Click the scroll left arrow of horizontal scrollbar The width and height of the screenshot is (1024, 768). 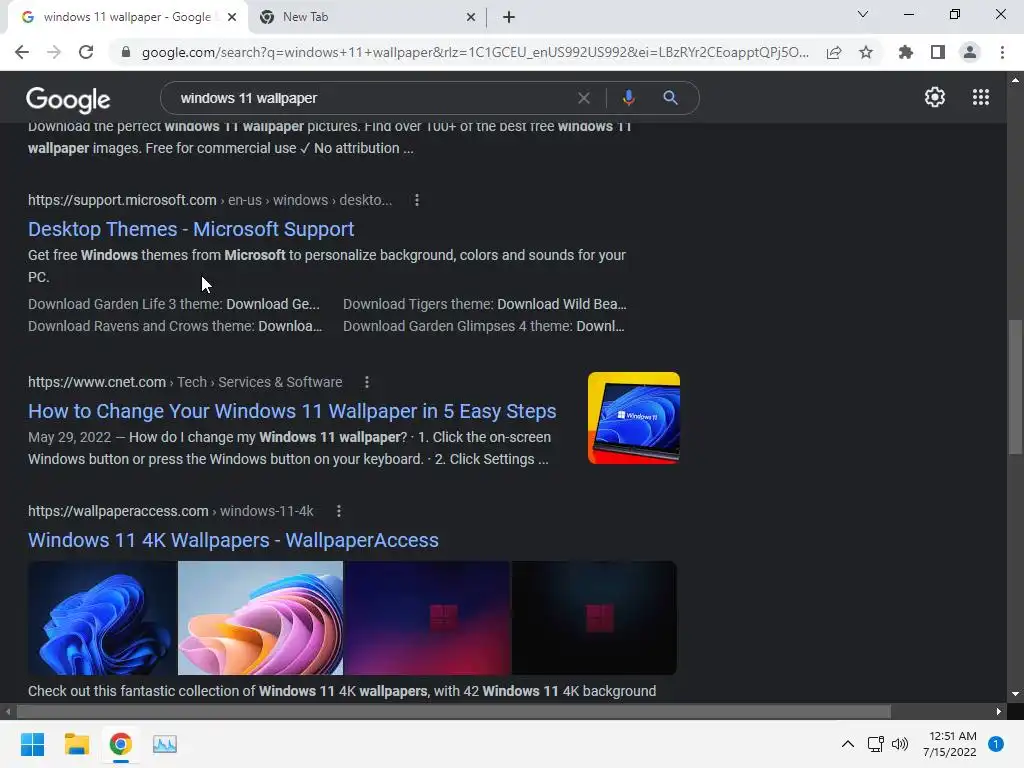7,711
